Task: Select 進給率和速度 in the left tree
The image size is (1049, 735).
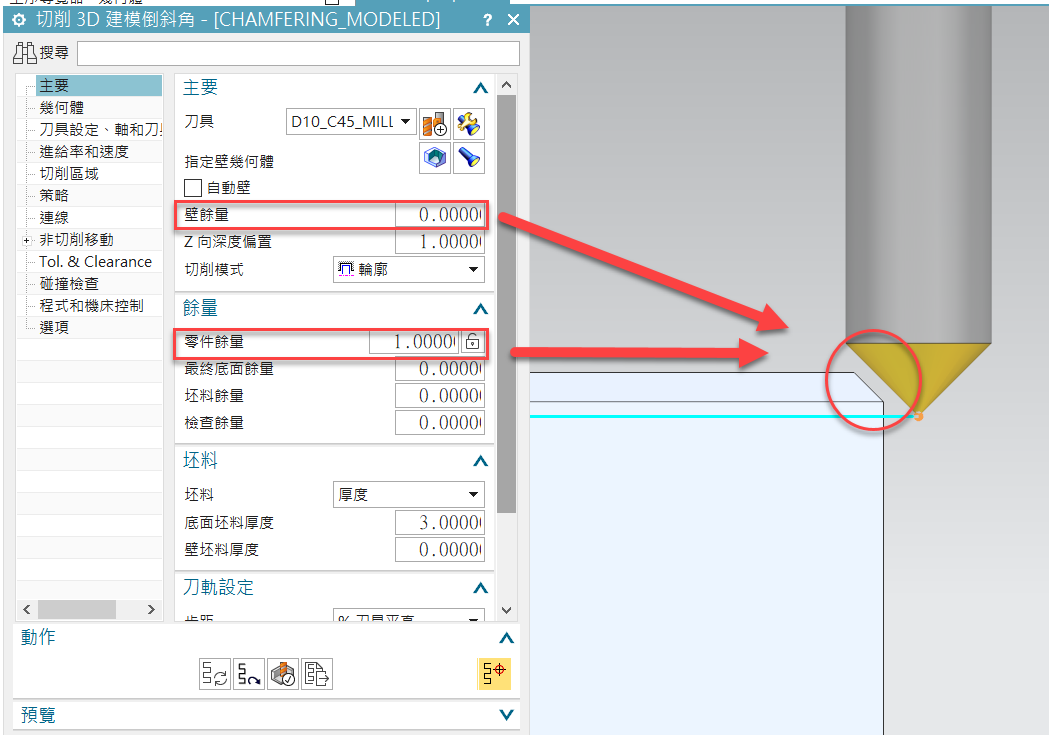Action: (x=84, y=152)
